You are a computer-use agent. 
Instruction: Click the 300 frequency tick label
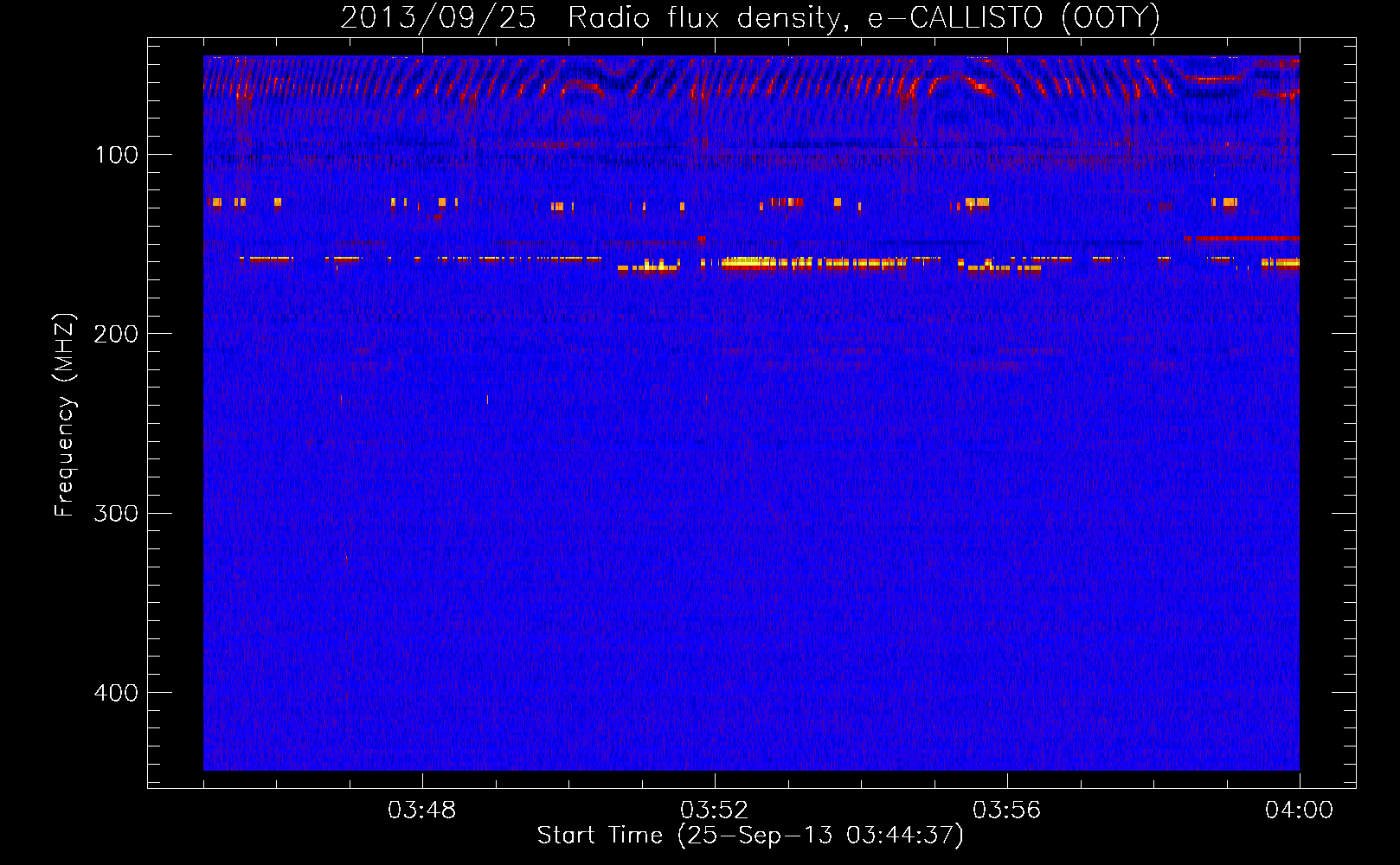(116, 513)
